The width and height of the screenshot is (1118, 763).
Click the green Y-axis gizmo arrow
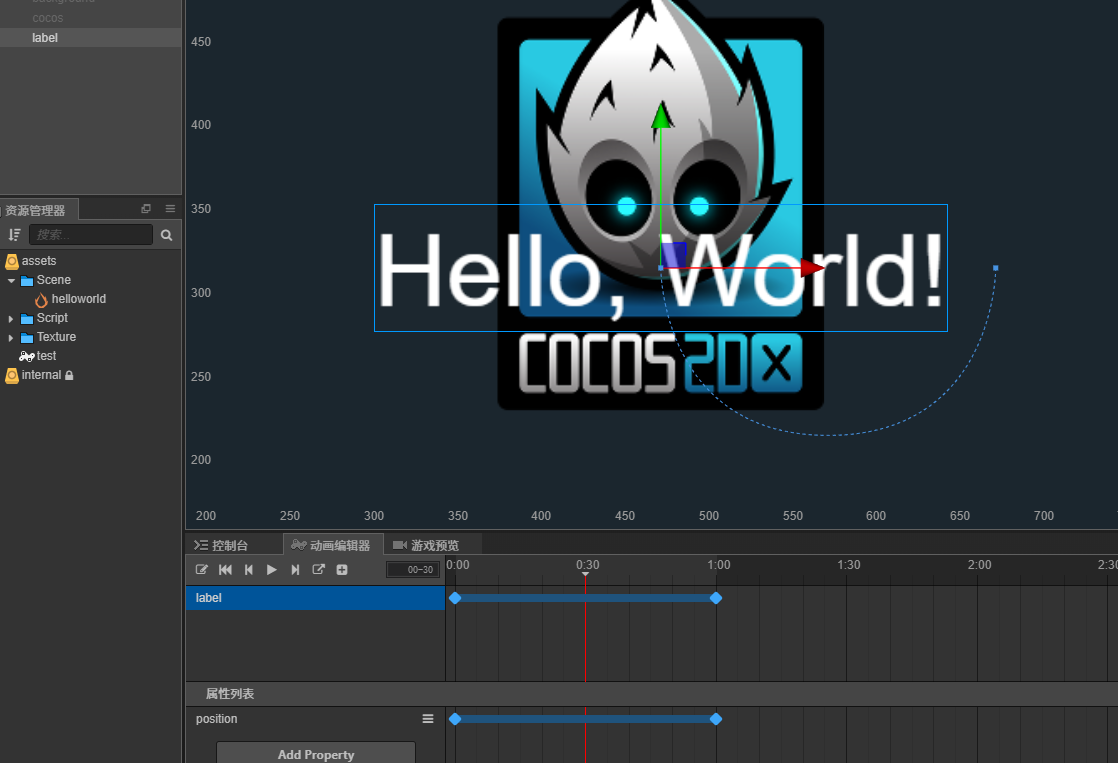point(661,116)
